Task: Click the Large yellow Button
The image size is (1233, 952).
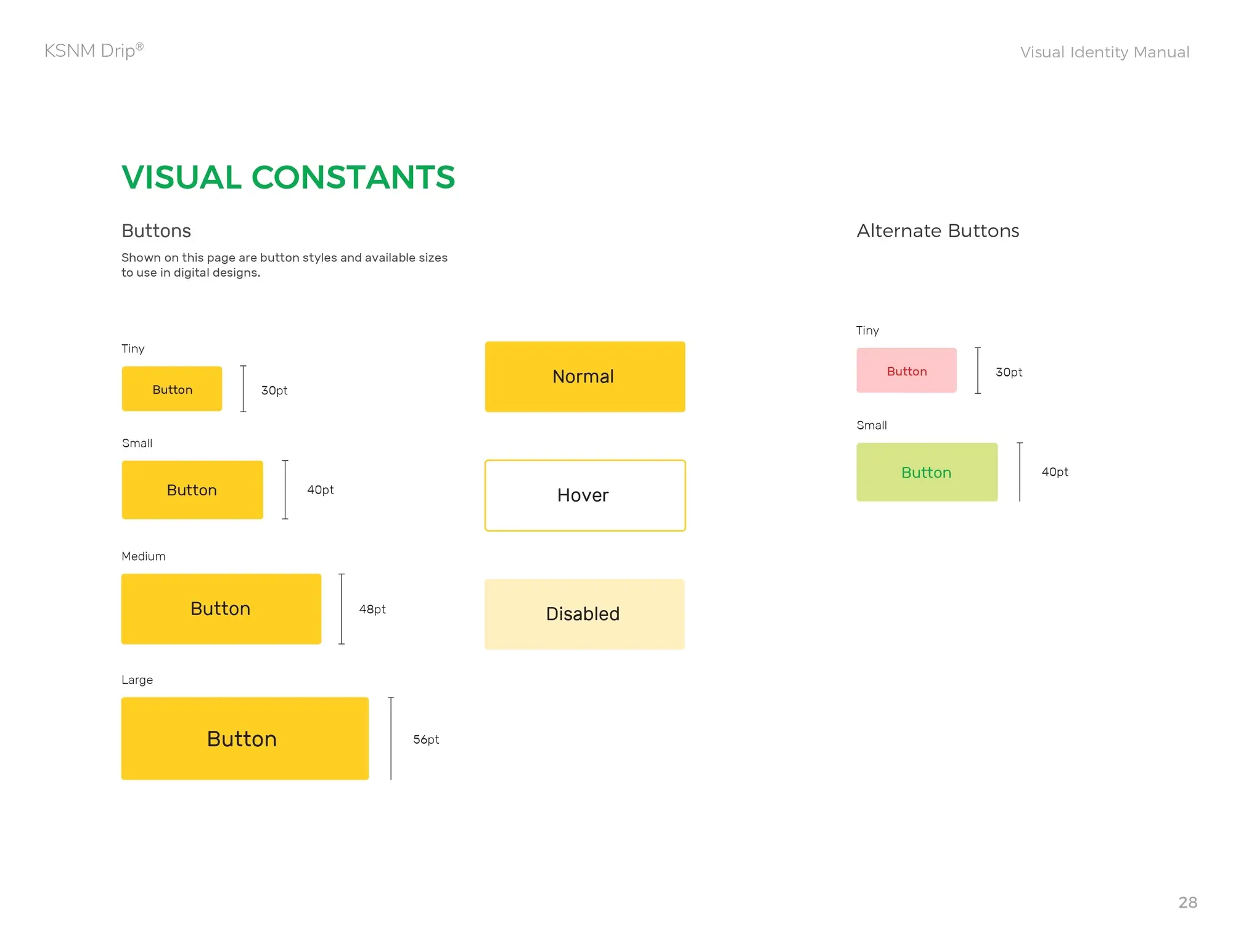Action: coord(245,738)
